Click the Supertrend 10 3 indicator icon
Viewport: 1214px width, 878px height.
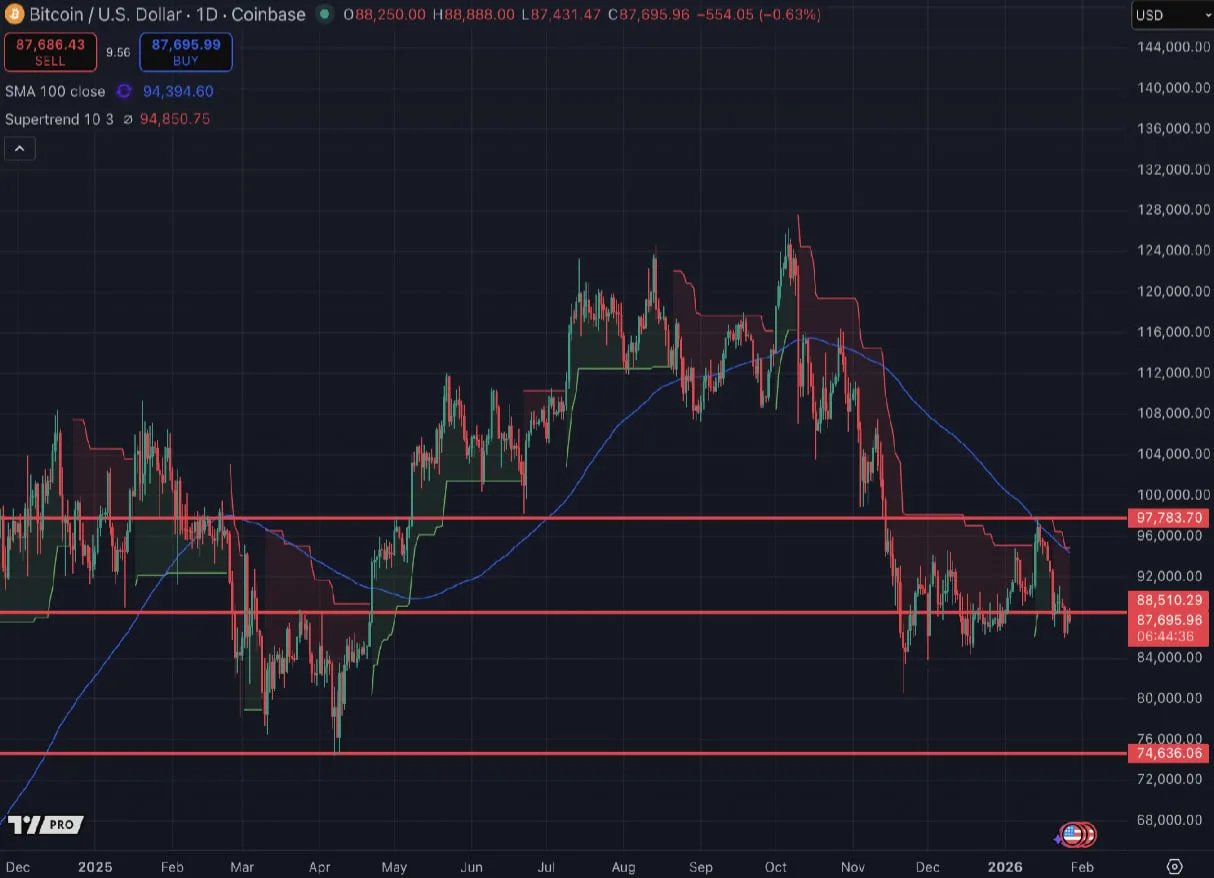pos(126,119)
